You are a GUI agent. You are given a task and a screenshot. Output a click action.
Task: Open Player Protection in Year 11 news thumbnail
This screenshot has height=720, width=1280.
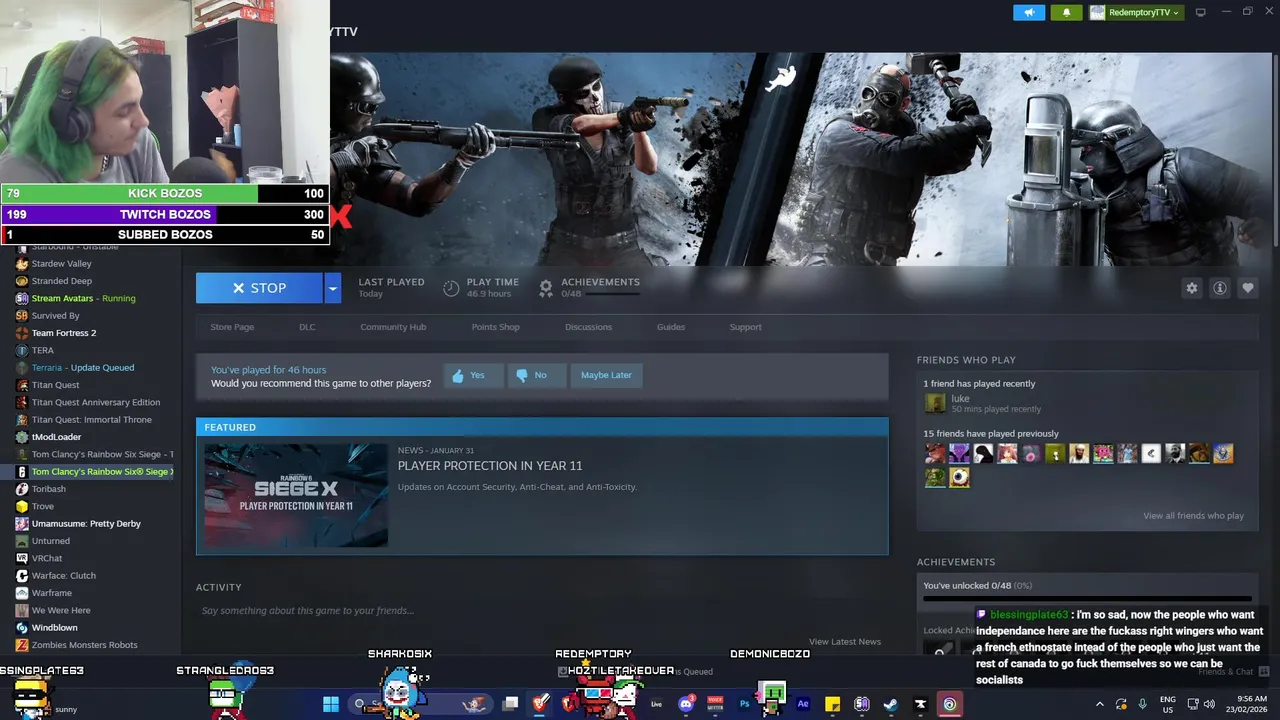[x=296, y=495]
